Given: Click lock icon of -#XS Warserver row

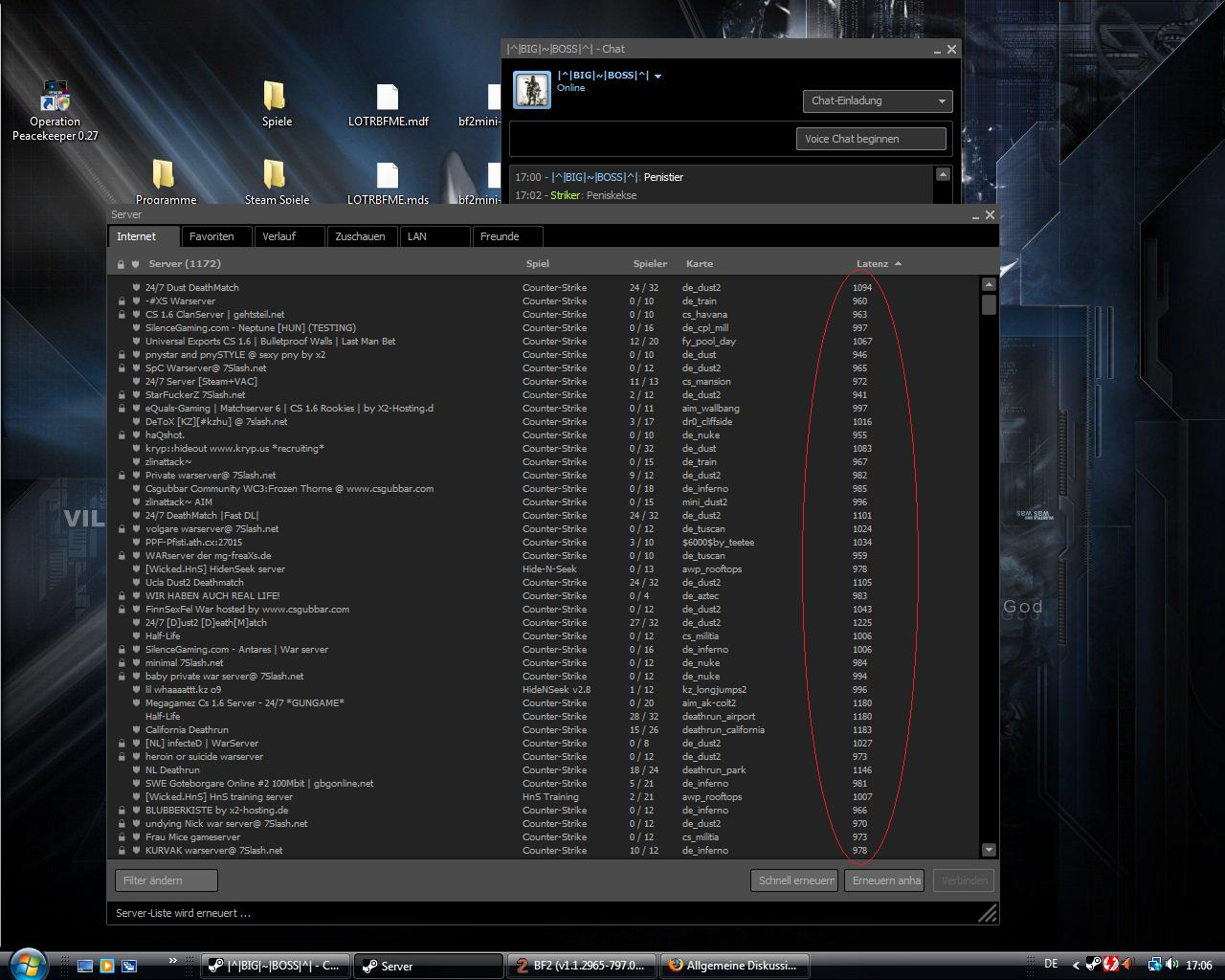Looking at the screenshot, I should pyautogui.click(x=122, y=301).
